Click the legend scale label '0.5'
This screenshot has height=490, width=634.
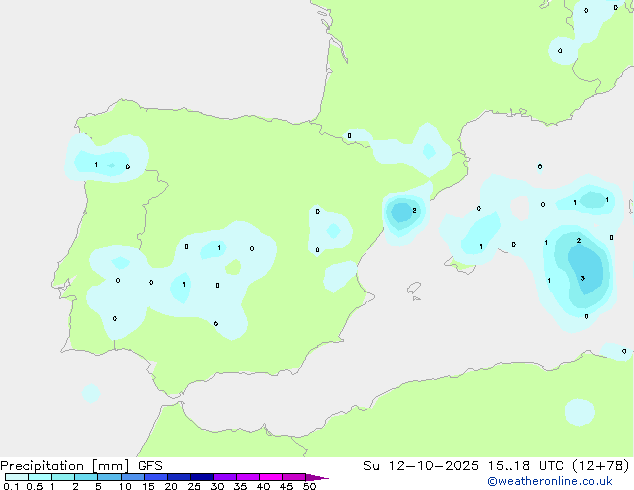34,486
